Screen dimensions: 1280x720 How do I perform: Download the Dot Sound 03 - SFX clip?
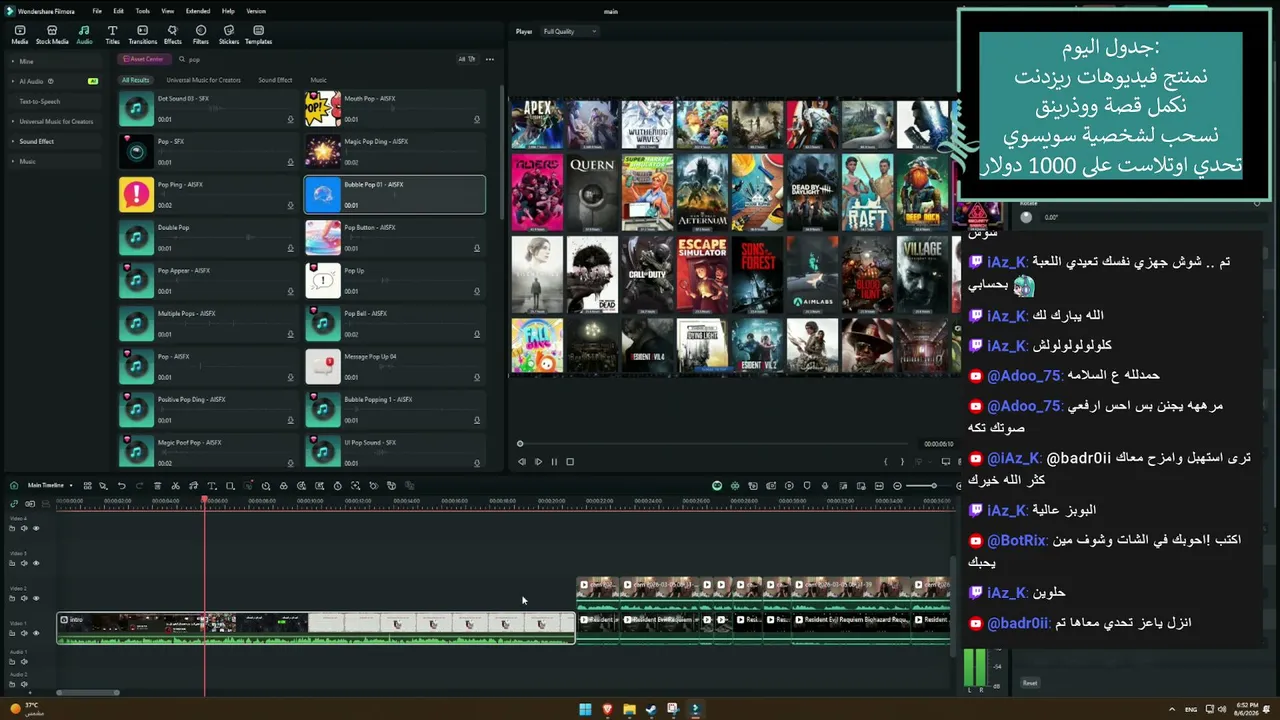tap(291, 120)
